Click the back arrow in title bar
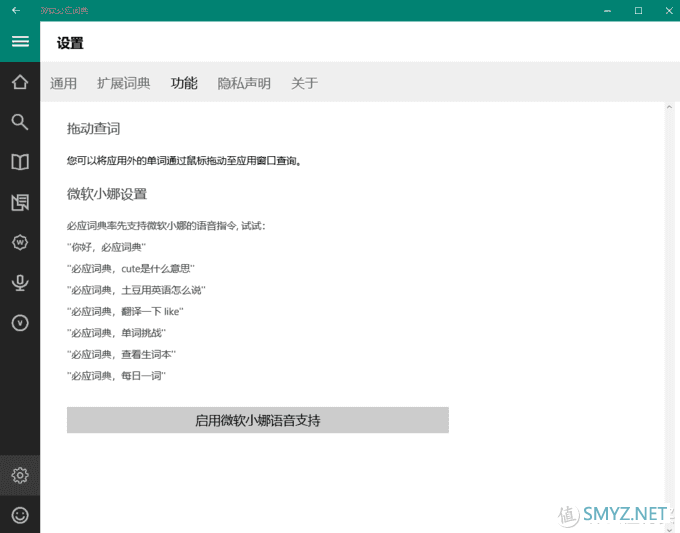Image resolution: width=680 pixels, height=533 pixels. click(x=16, y=10)
